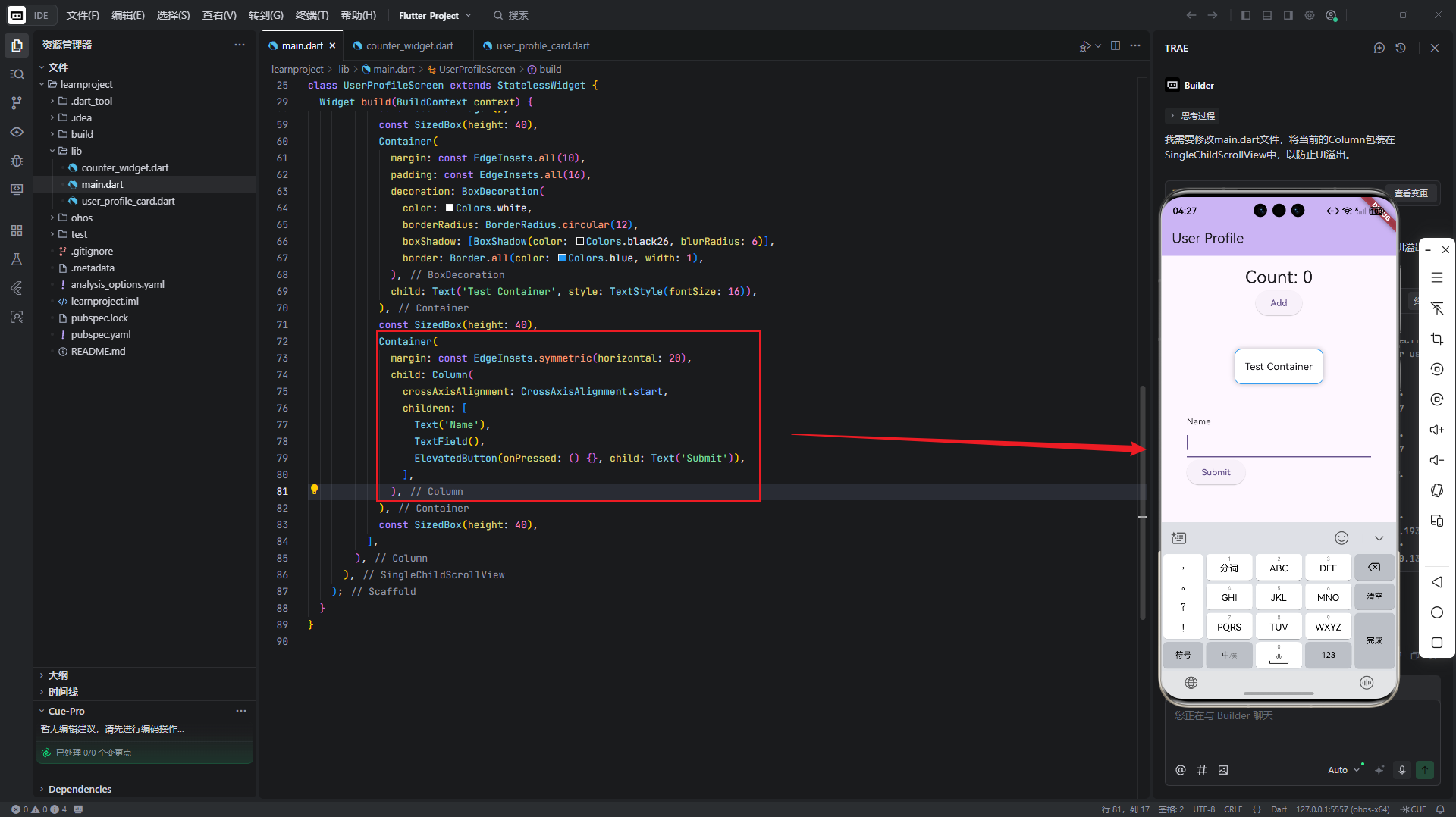Open the Source Control view icon

(x=17, y=103)
